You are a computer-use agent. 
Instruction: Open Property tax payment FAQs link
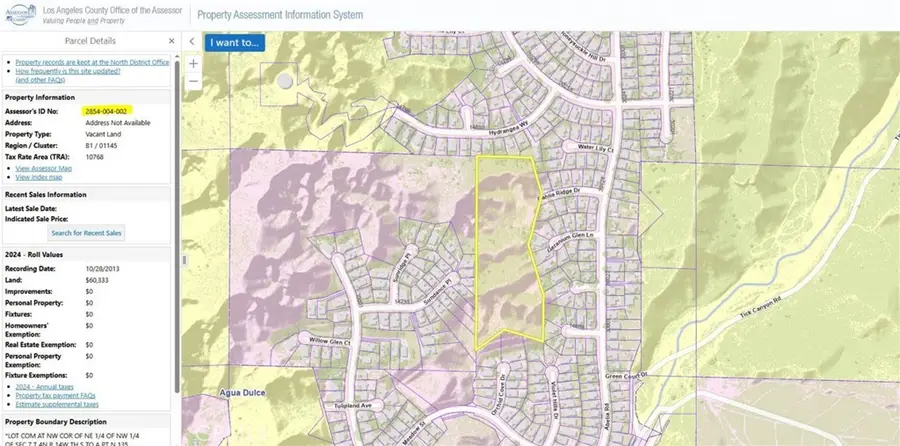(56, 395)
